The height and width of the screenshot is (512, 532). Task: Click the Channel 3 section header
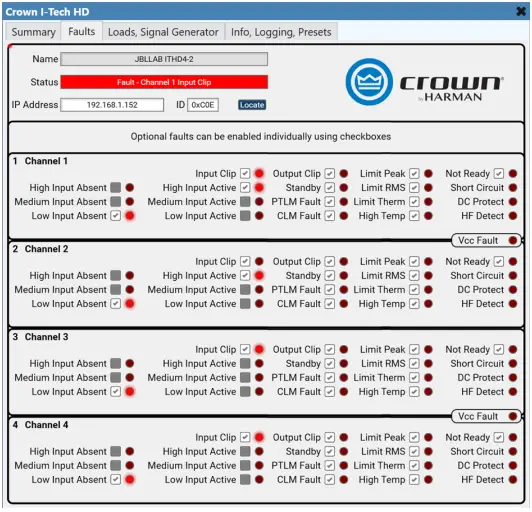[40, 337]
